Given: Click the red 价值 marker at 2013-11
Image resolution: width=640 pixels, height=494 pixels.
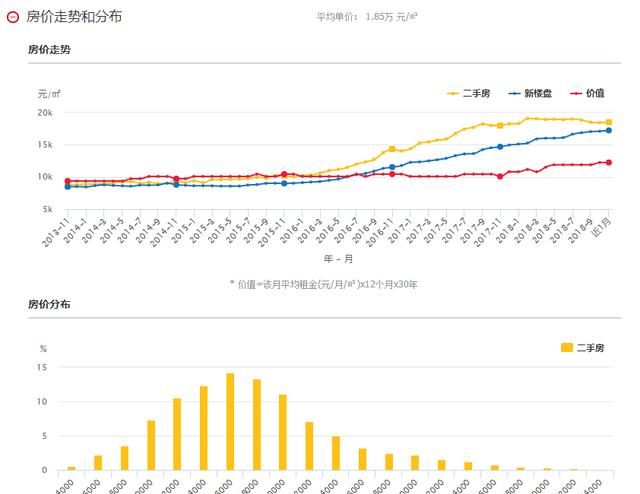Looking at the screenshot, I should [68, 181].
